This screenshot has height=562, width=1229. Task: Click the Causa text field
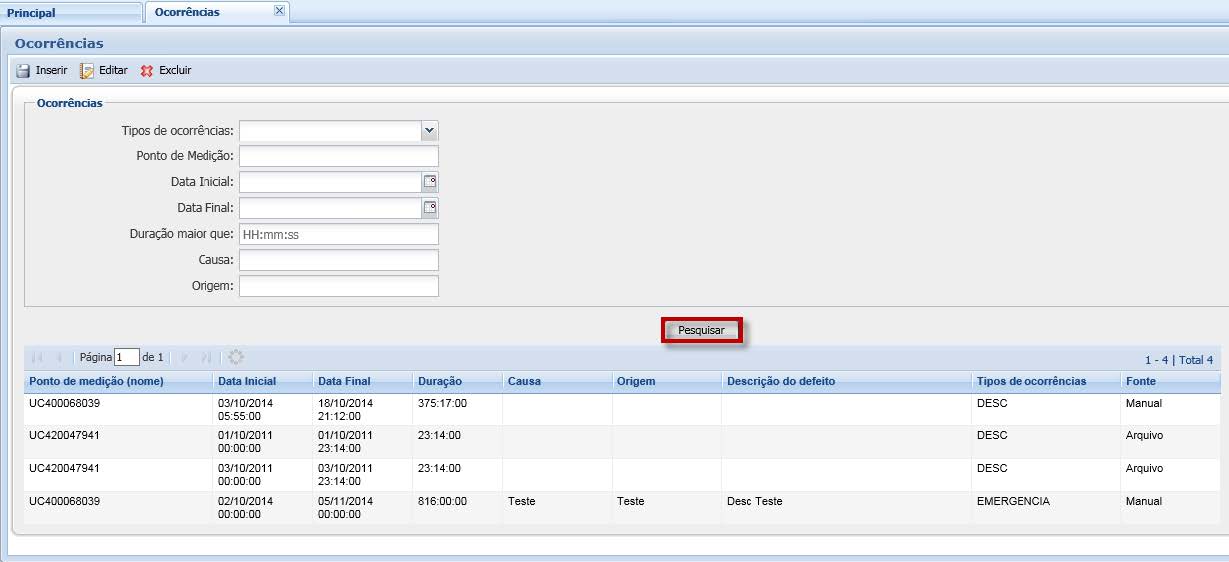(x=338, y=260)
